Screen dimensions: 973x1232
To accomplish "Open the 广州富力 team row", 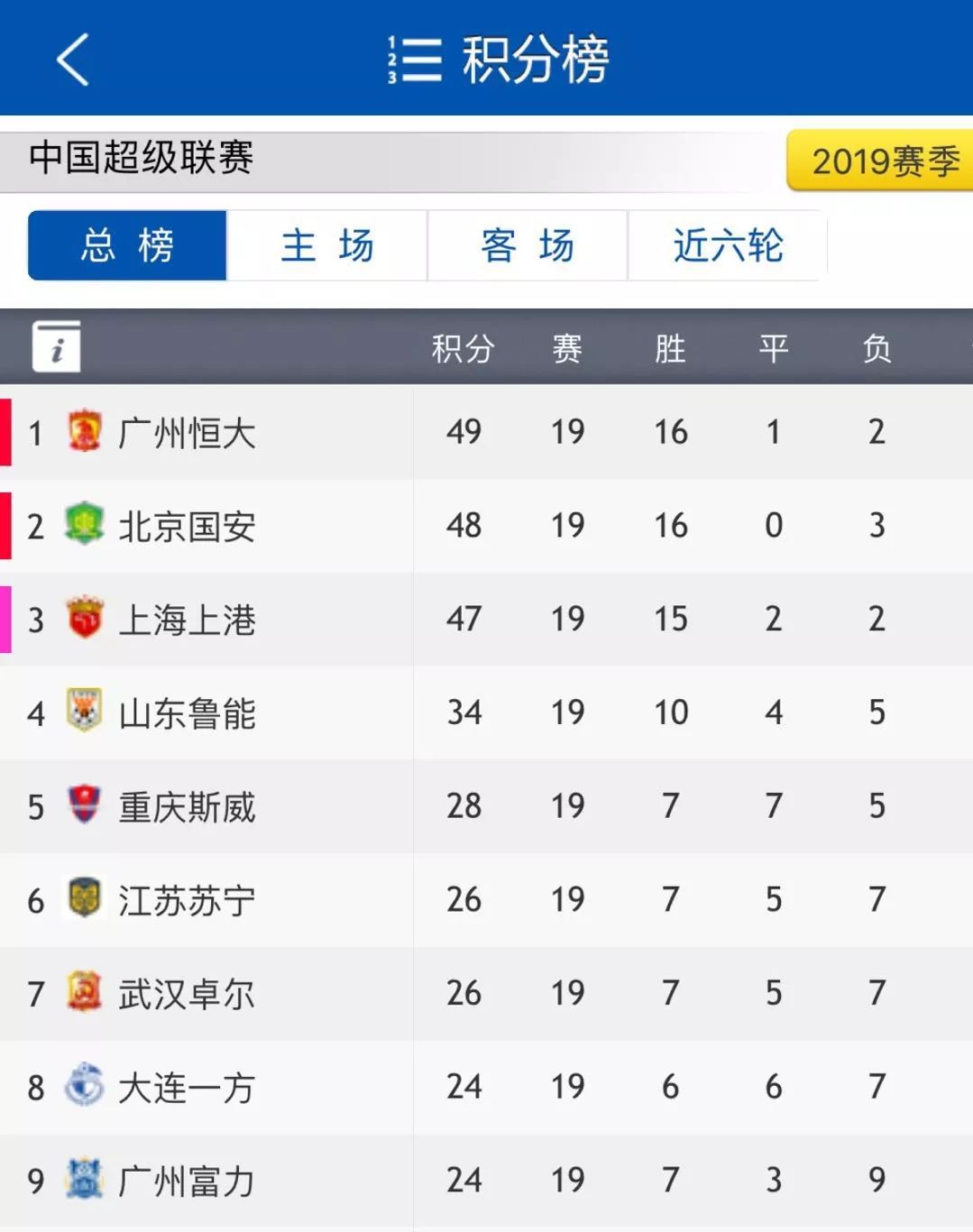I will click(486, 1180).
